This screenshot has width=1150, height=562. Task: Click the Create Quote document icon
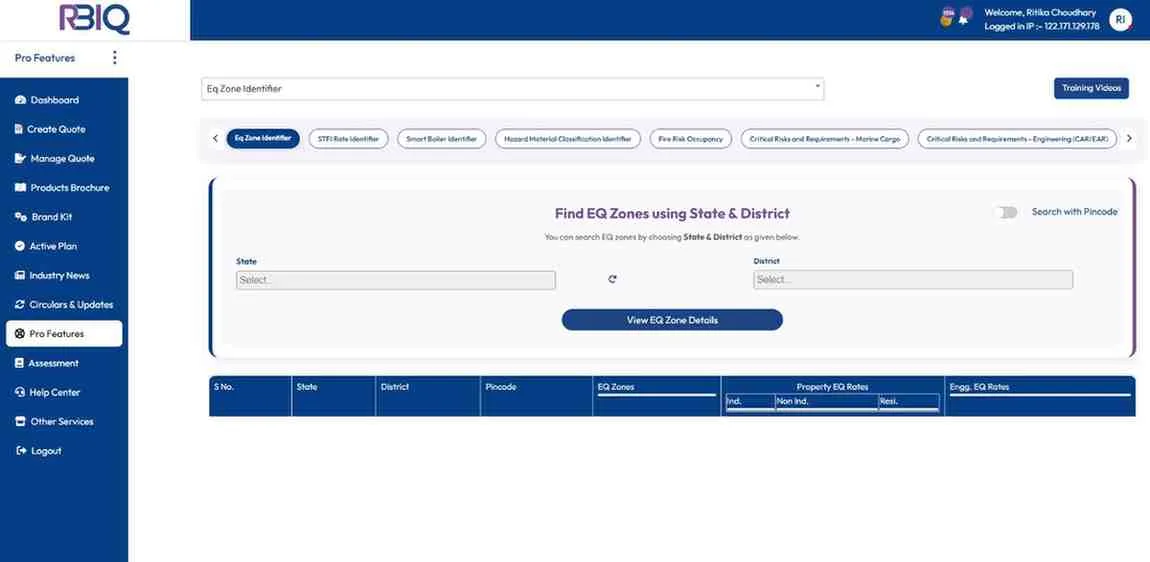pos(19,129)
